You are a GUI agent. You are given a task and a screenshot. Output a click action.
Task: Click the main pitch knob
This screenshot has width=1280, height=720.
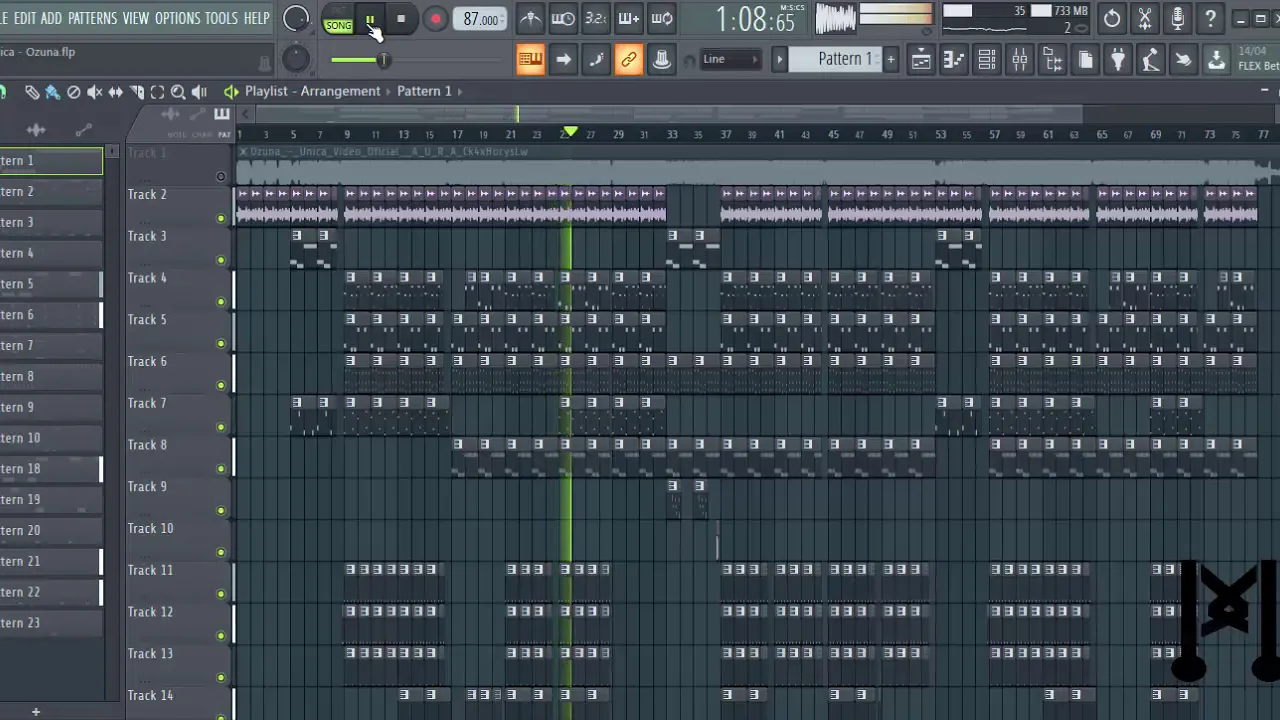click(x=296, y=59)
